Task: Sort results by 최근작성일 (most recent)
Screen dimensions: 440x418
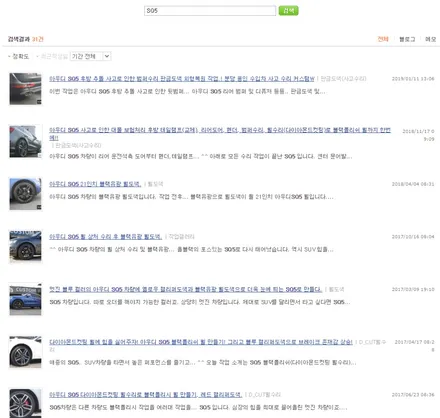Action: click(x=54, y=56)
